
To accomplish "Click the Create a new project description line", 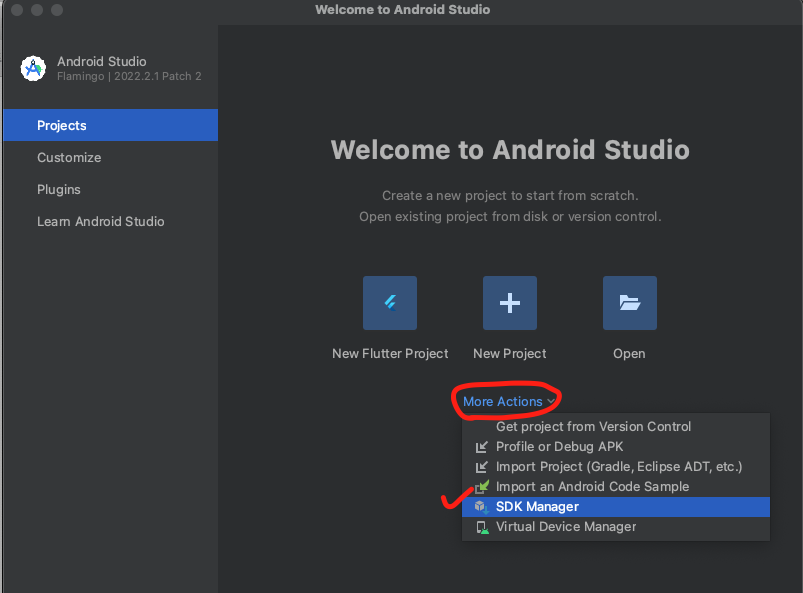I will point(510,196).
